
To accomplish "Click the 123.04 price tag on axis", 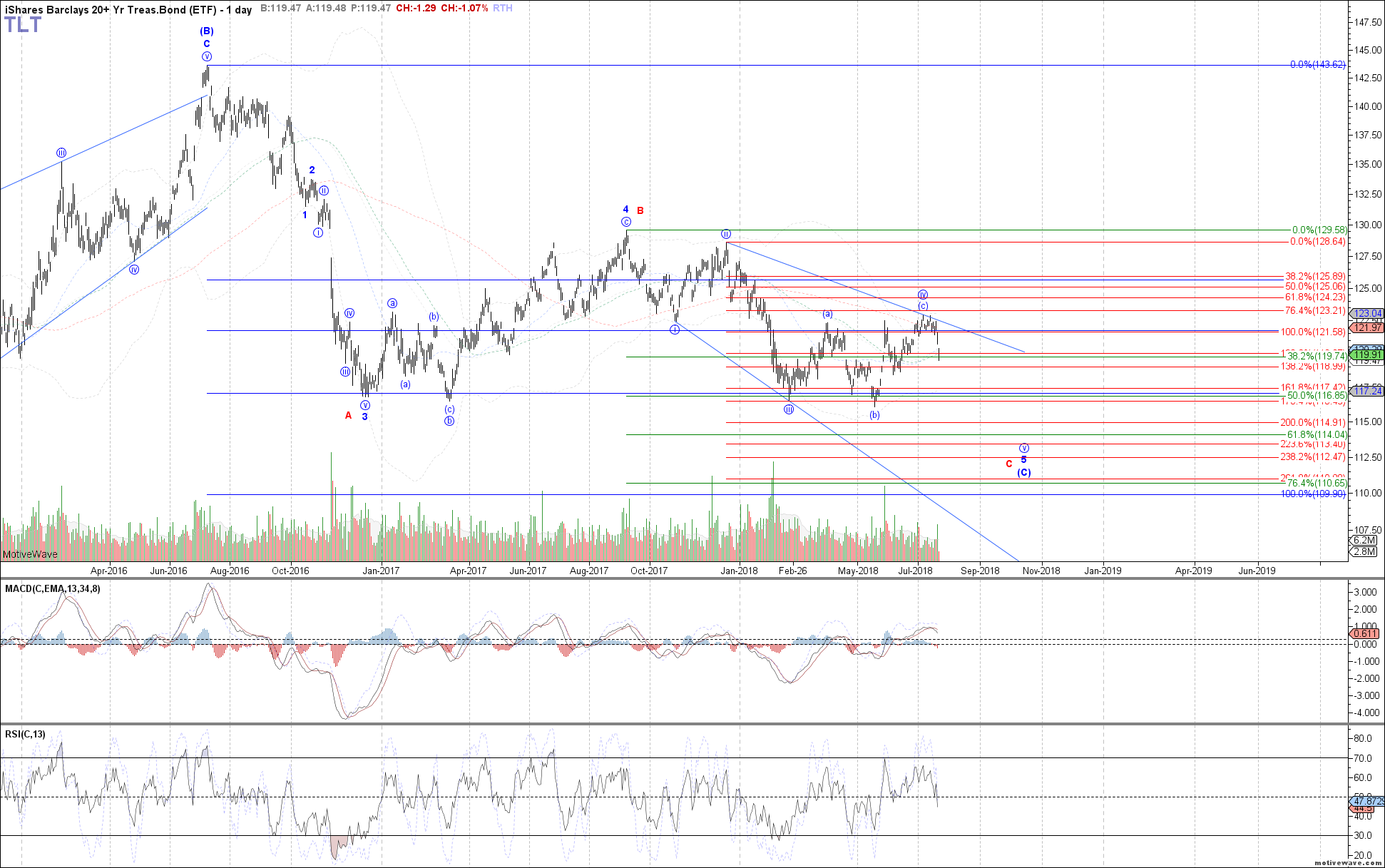I will click(x=1367, y=314).
